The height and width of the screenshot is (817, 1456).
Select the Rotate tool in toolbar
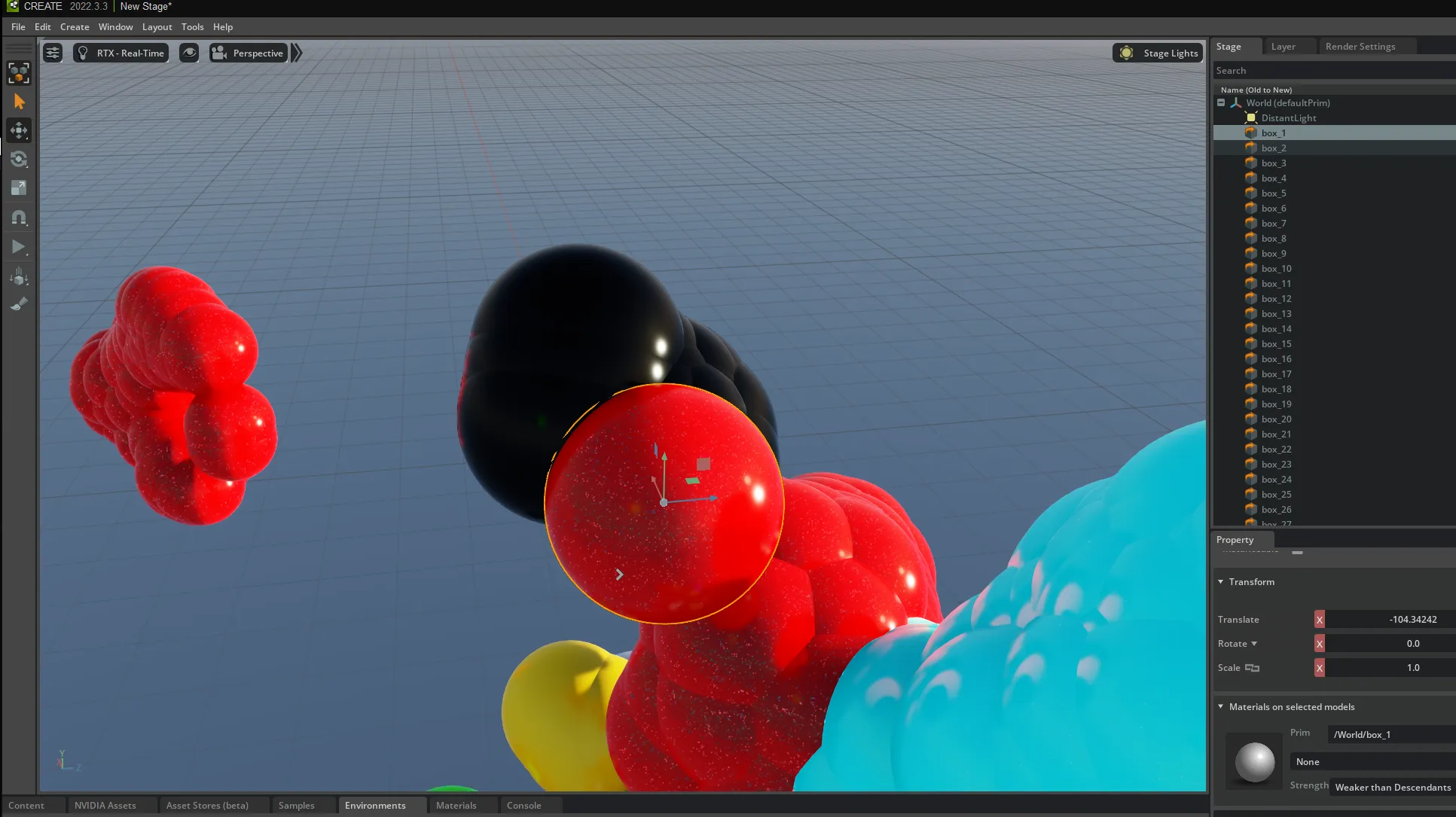pos(19,160)
